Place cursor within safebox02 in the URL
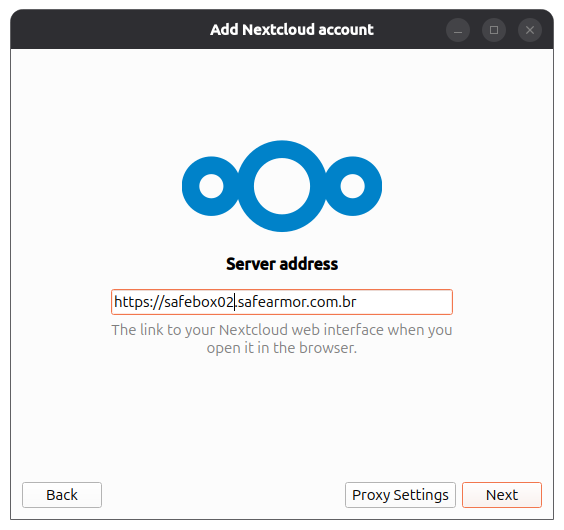Viewport: 564px width, 530px height. coord(199,302)
